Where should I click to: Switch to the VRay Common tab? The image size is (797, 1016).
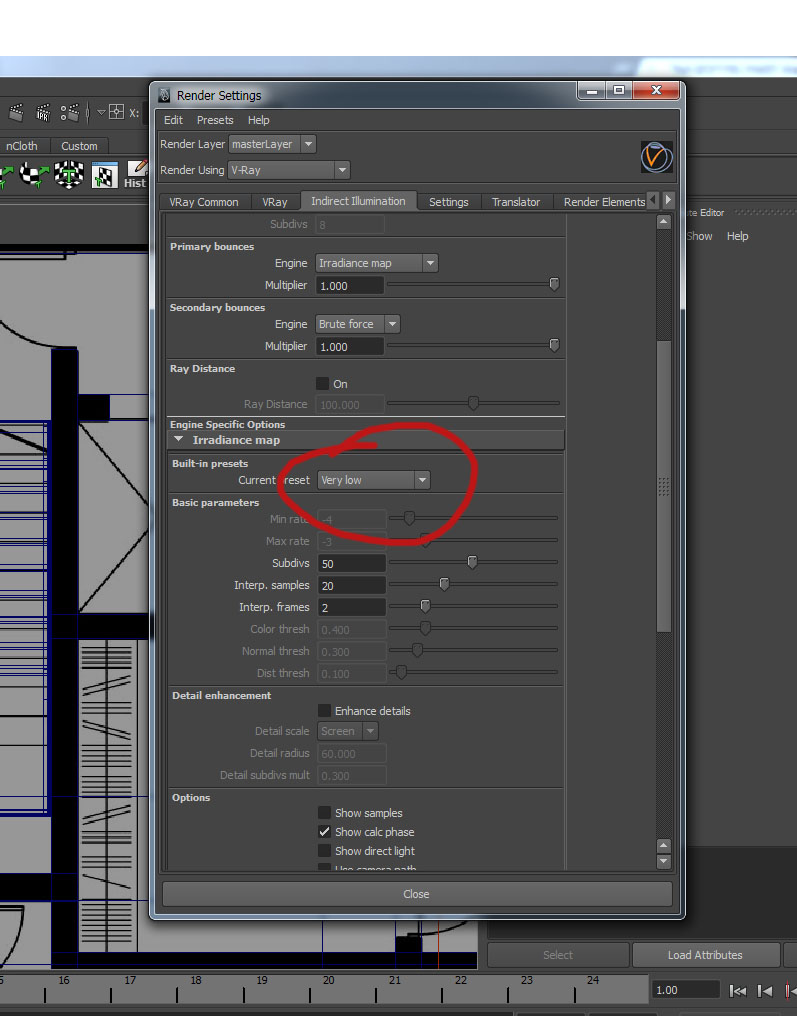203,202
